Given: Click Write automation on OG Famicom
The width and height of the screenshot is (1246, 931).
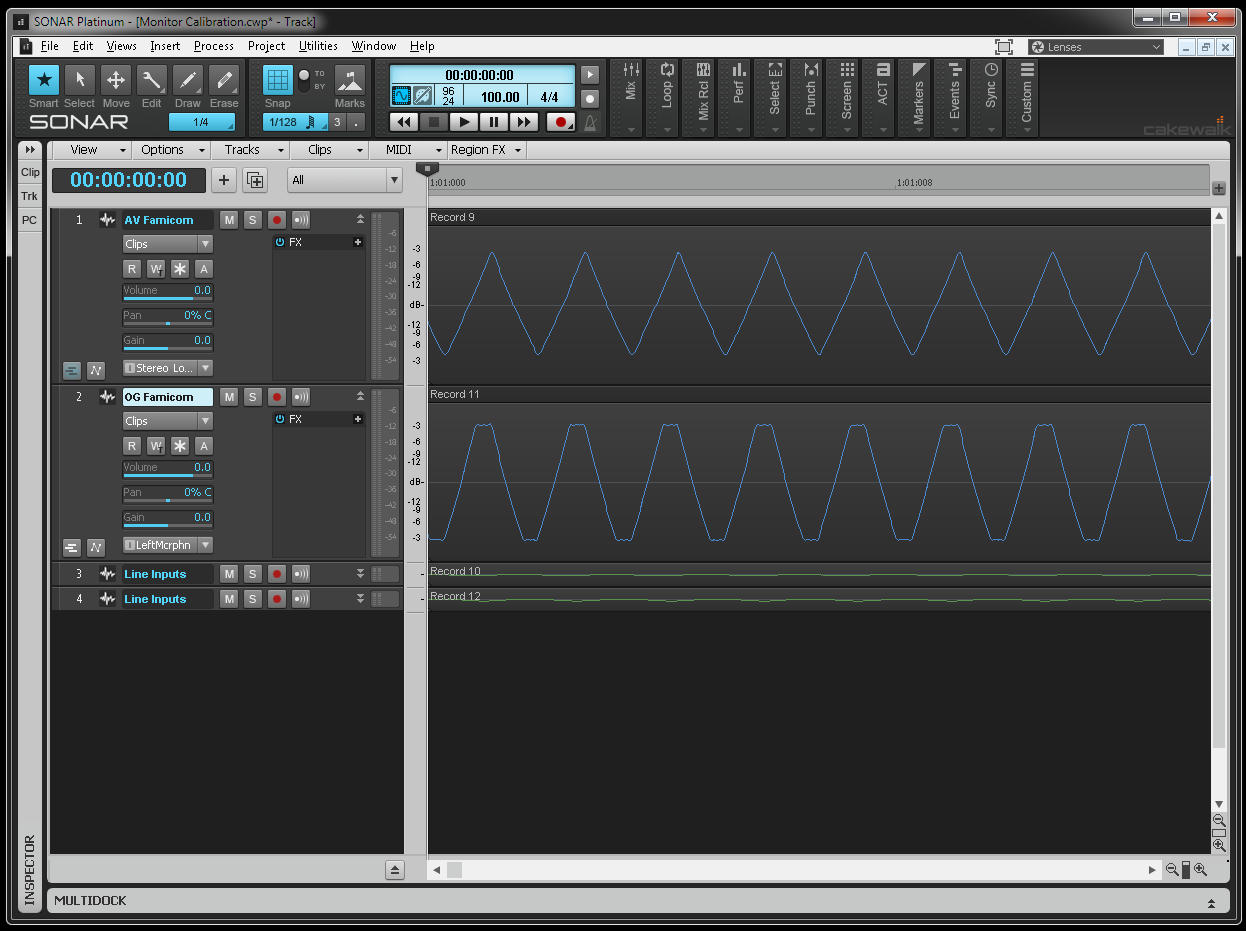Looking at the screenshot, I should [156, 446].
